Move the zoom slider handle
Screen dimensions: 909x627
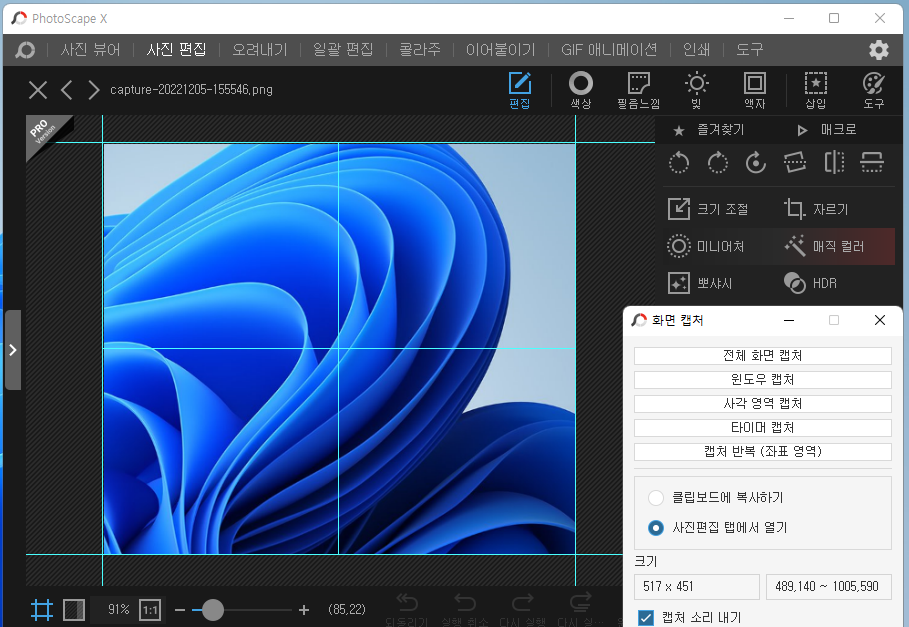(x=213, y=610)
